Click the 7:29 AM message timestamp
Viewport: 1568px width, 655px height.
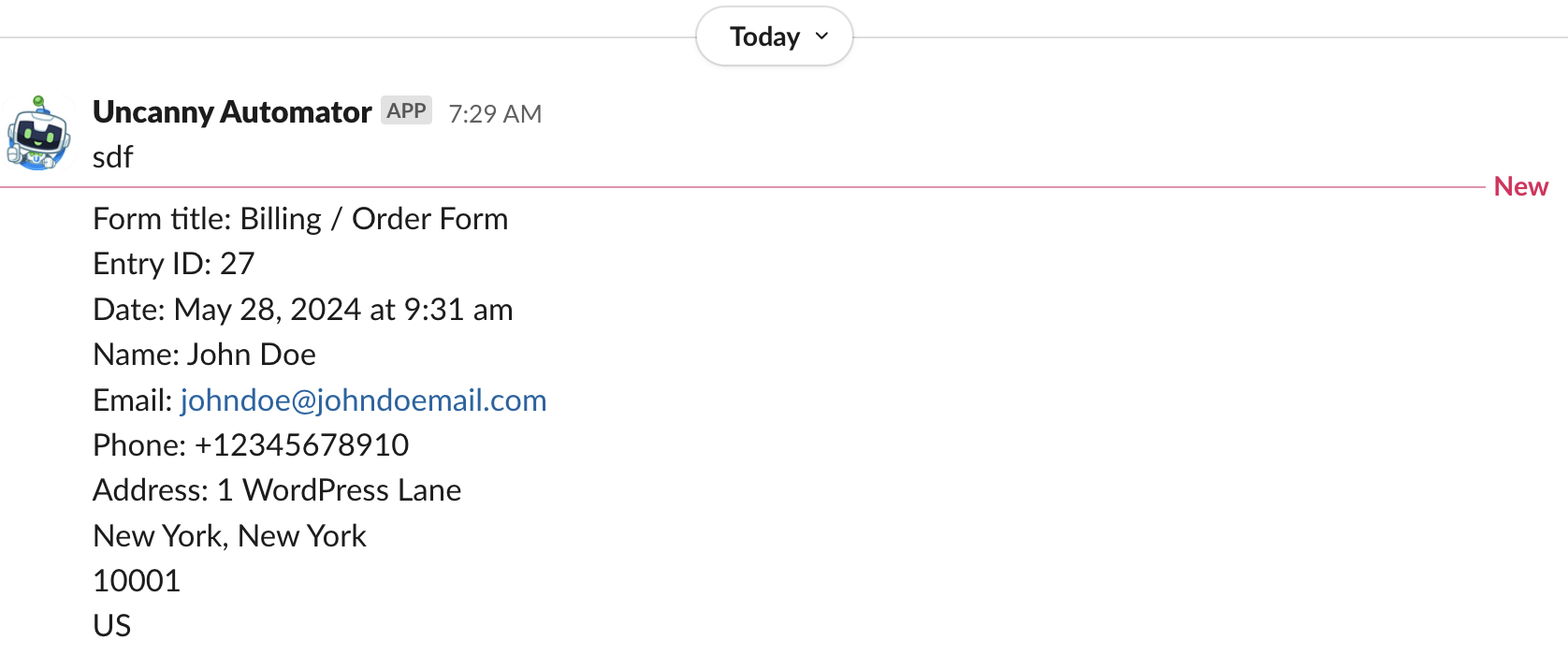click(x=495, y=114)
